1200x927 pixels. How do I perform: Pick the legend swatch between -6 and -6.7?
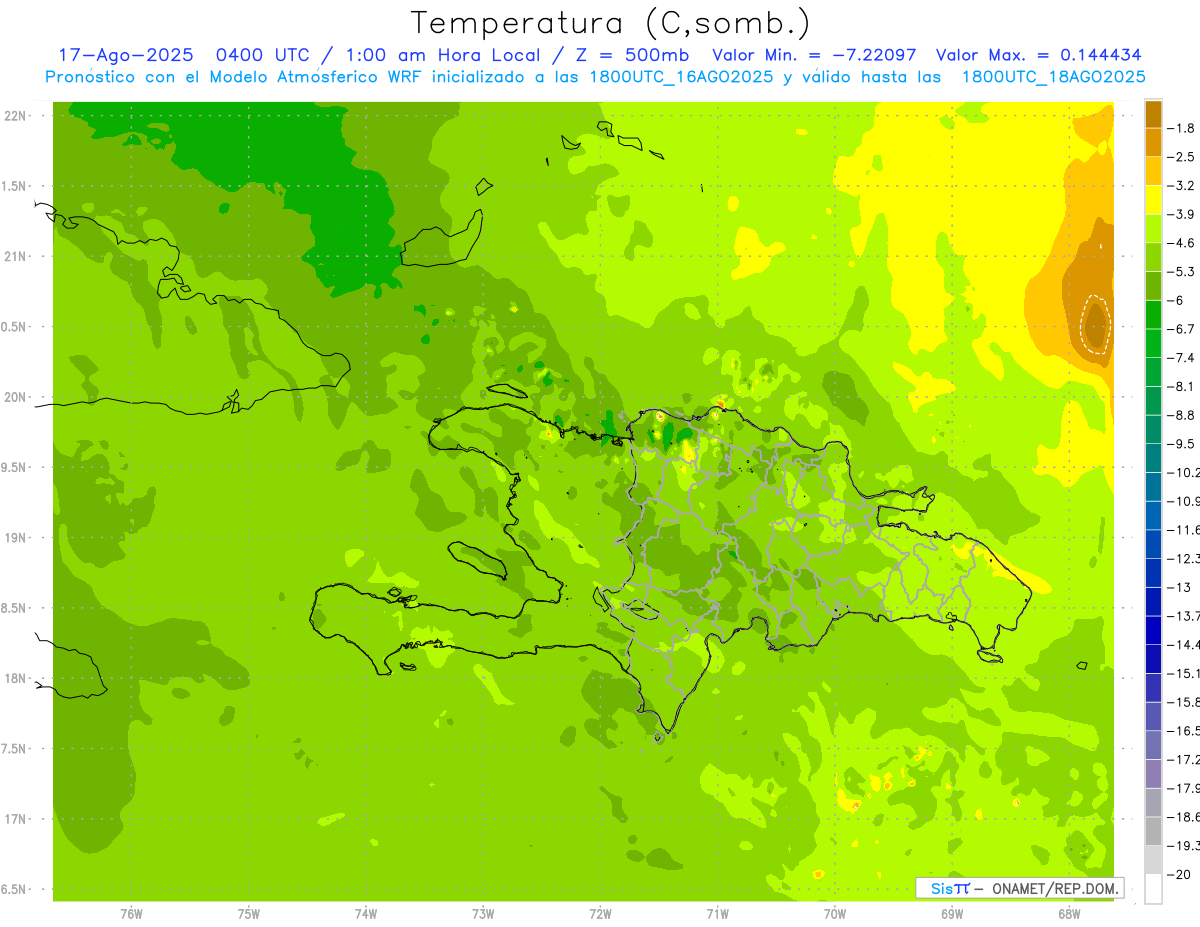tap(1153, 314)
